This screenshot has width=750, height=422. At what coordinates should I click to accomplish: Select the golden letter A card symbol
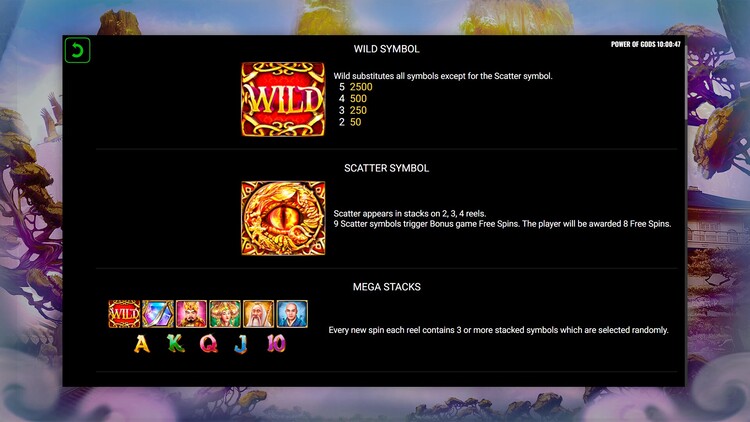click(142, 344)
